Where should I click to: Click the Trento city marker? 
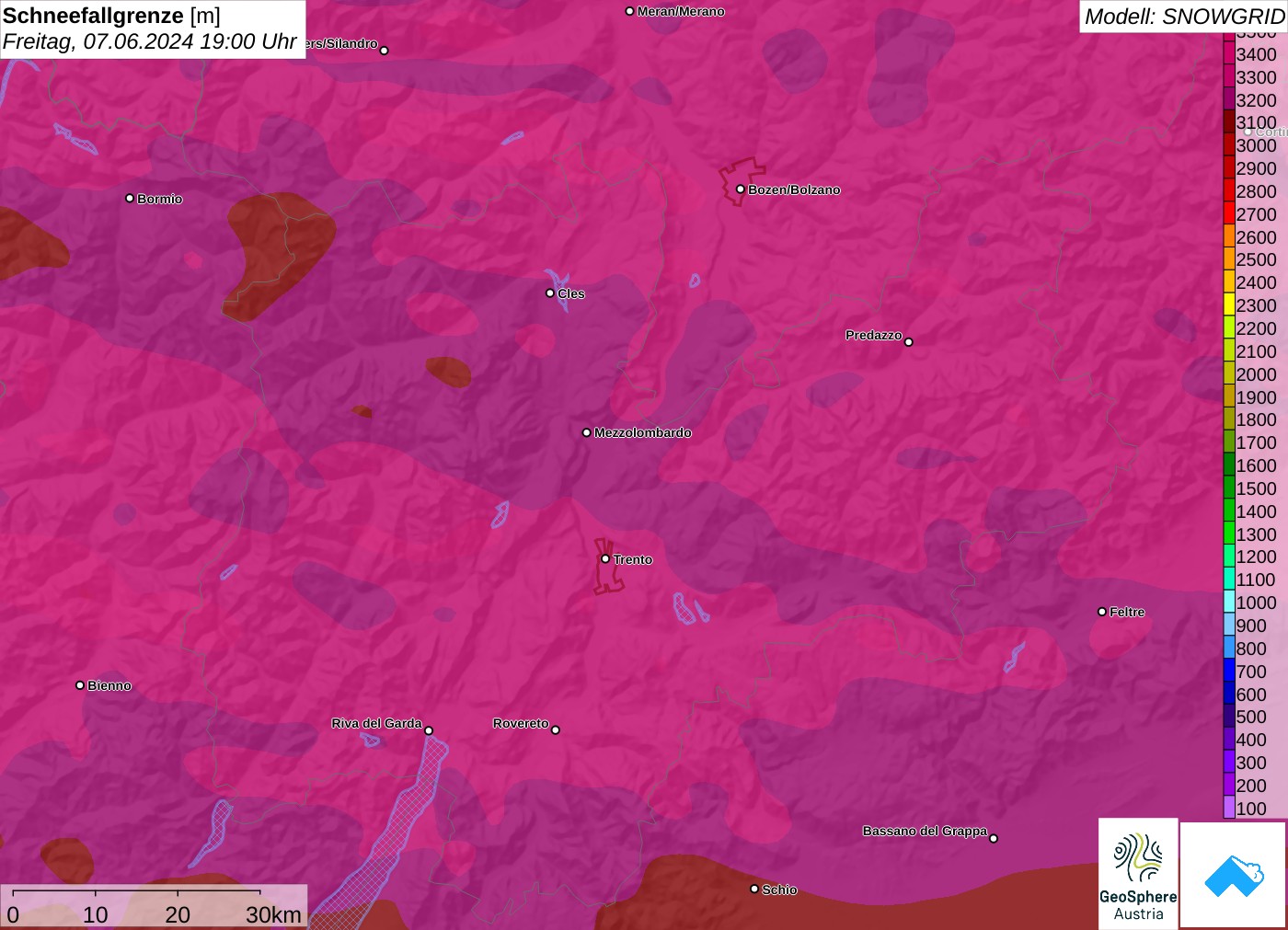coord(605,558)
